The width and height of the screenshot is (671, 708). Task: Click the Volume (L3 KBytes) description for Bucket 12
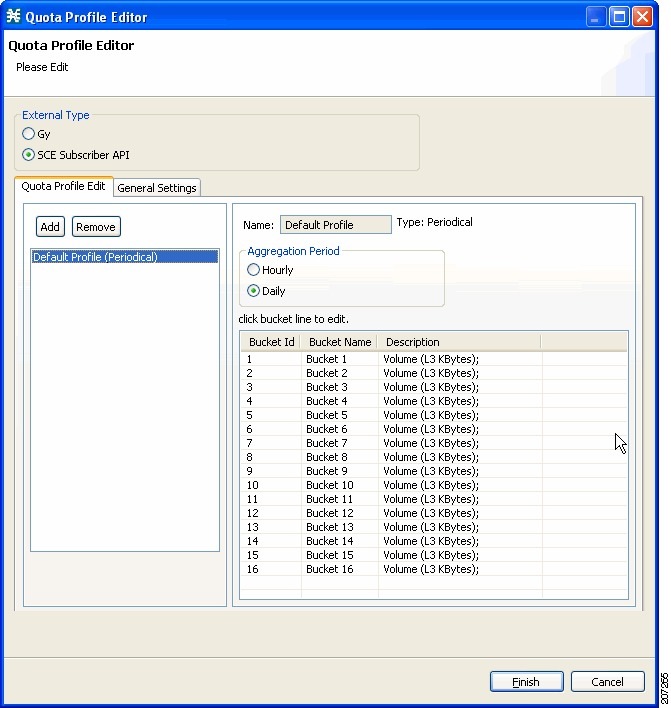point(460,513)
